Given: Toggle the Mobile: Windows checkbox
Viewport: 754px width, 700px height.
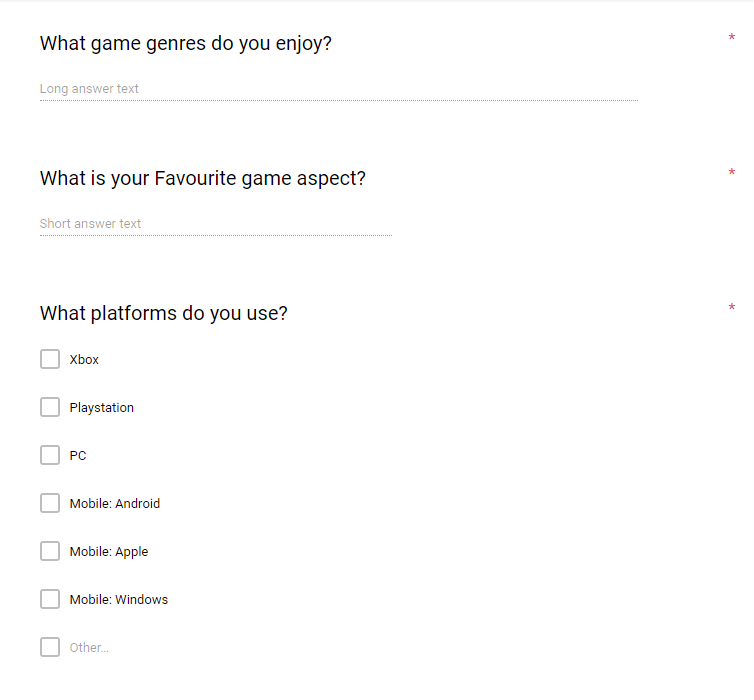Looking at the screenshot, I should 50,600.
